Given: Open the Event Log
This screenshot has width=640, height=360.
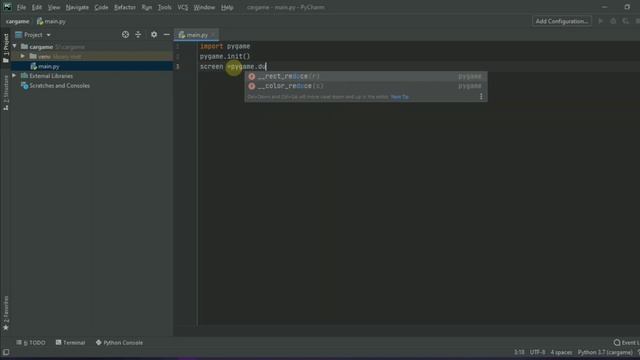Looking at the screenshot, I should 627,342.
